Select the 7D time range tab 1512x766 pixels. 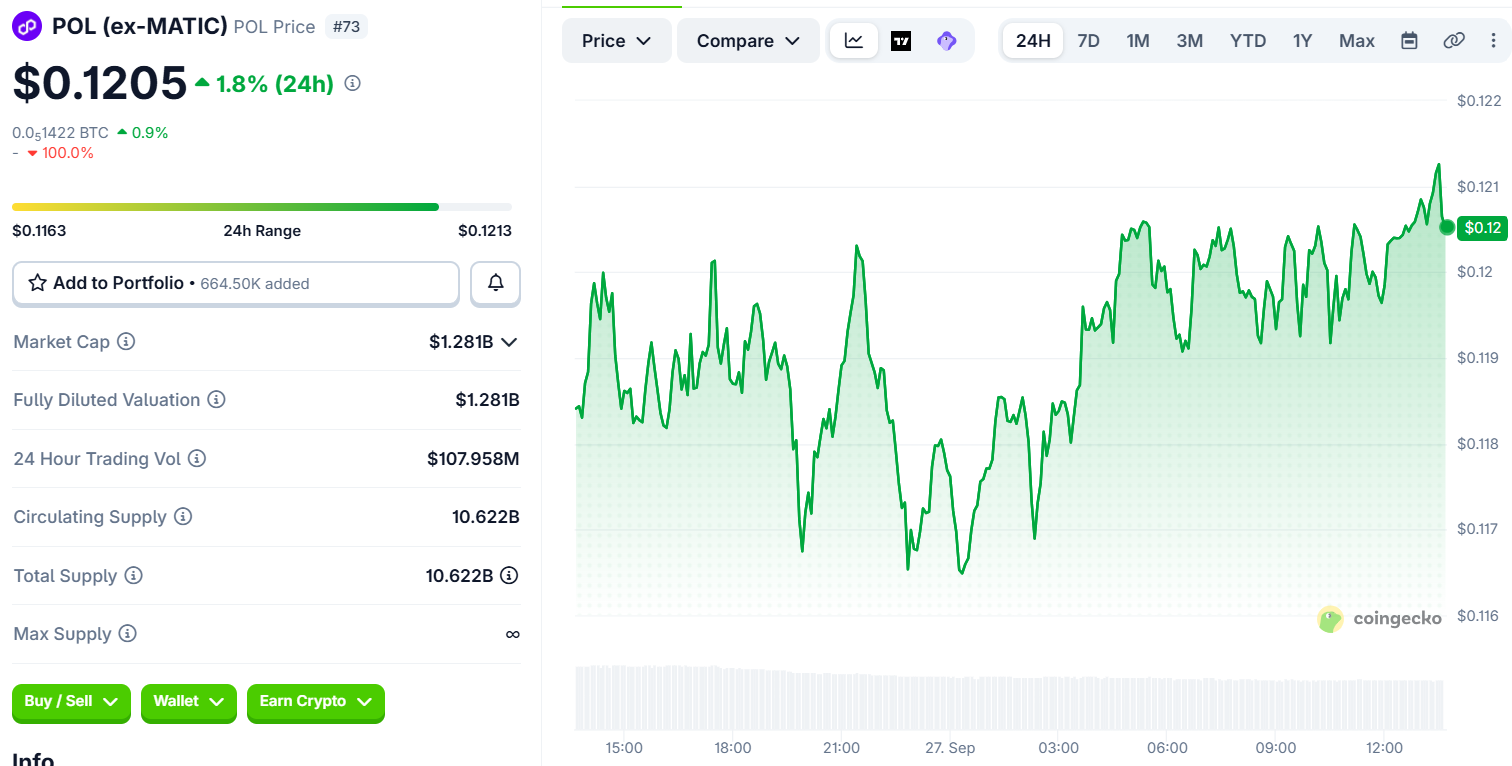tap(1088, 41)
